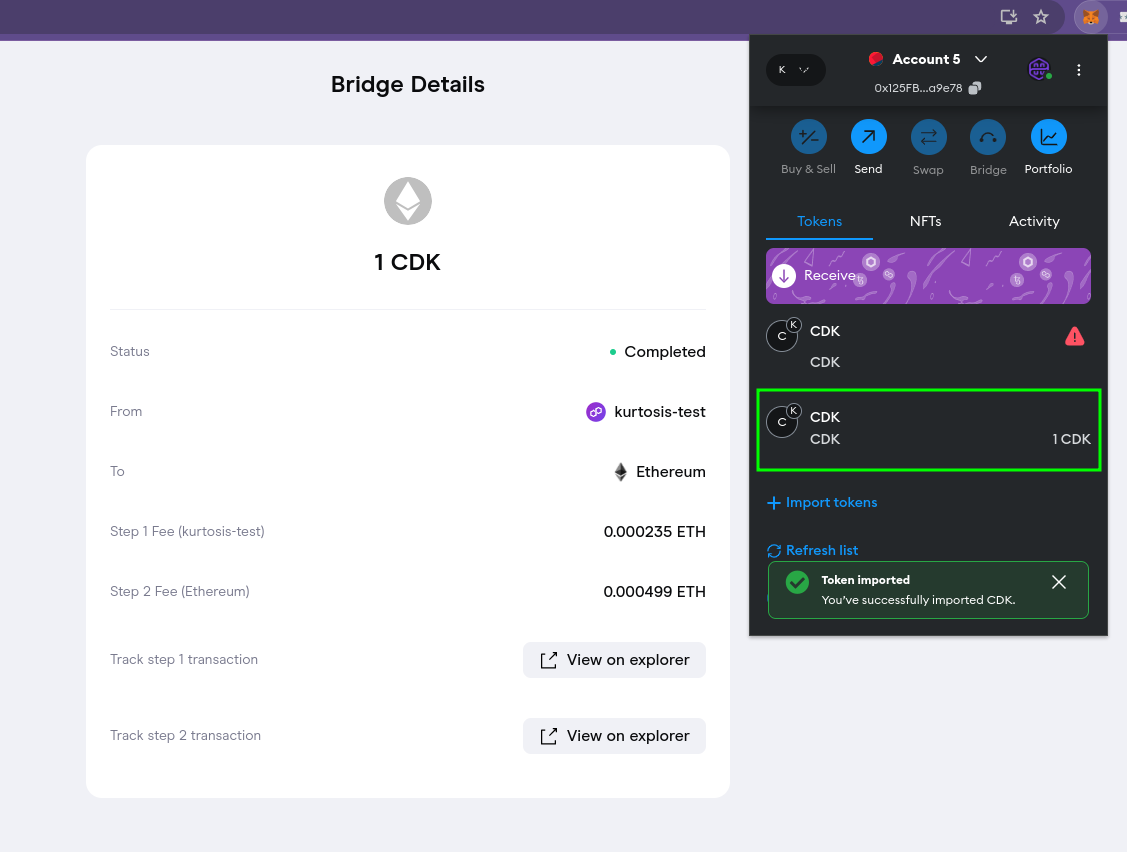Open the Portfolio chart icon
This screenshot has width=1127, height=852.
(x=1048, y=137)
